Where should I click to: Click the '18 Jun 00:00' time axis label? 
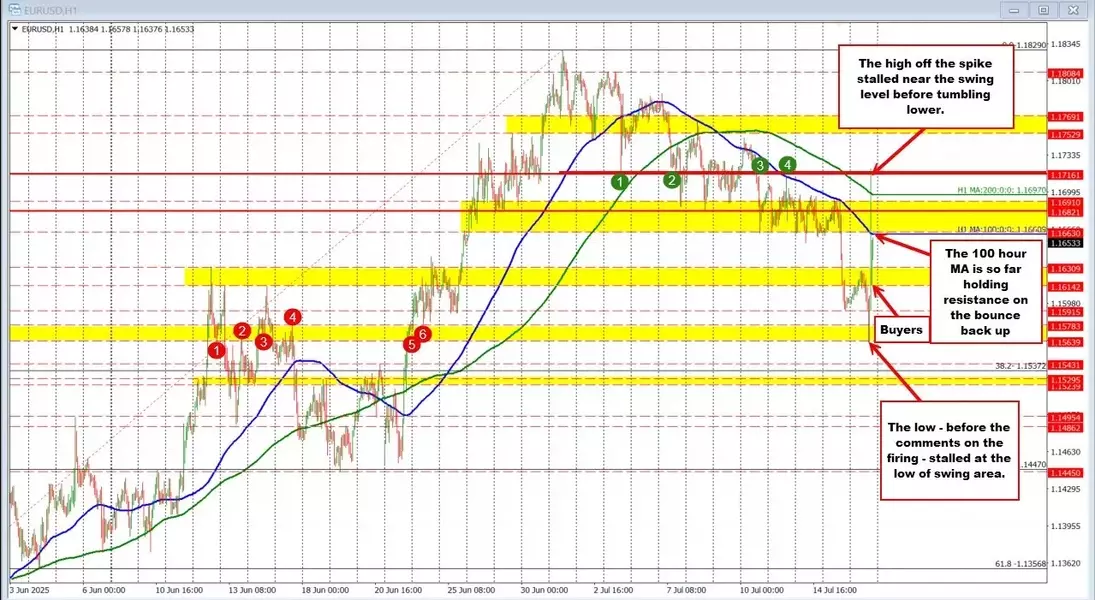point(327,590)
